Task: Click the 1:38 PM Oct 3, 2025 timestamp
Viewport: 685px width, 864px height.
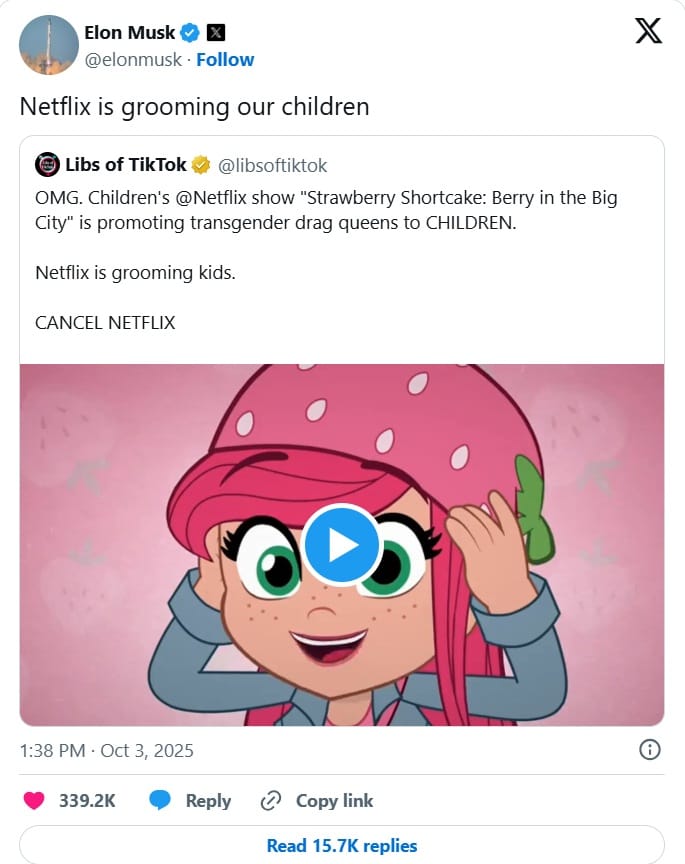Action: 107,750
